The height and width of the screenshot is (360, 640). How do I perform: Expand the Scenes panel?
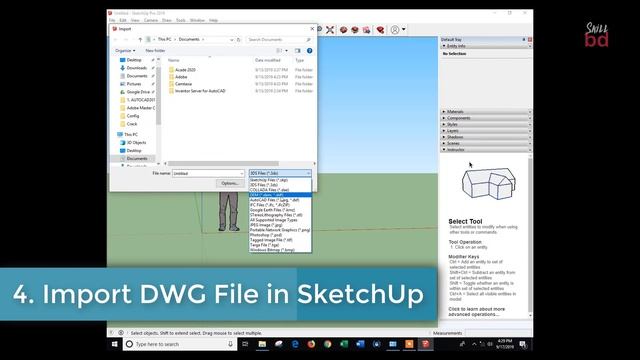tap(486, 143)
